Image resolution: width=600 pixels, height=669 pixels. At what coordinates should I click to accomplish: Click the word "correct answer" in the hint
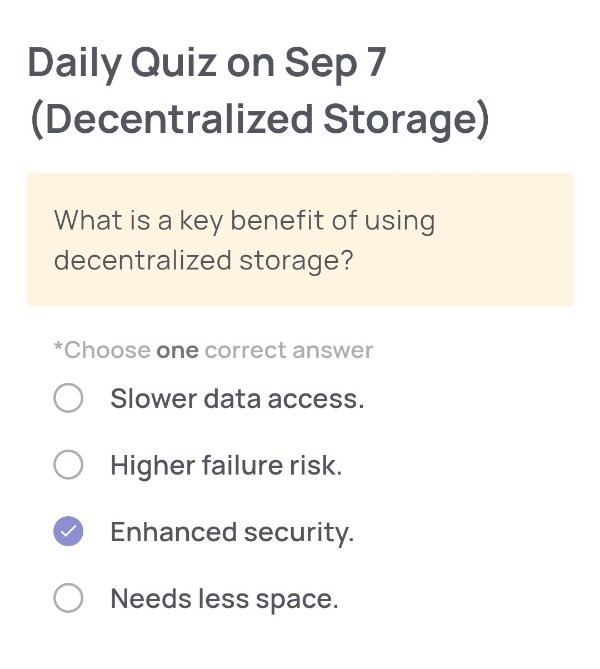tap(288, 350)
